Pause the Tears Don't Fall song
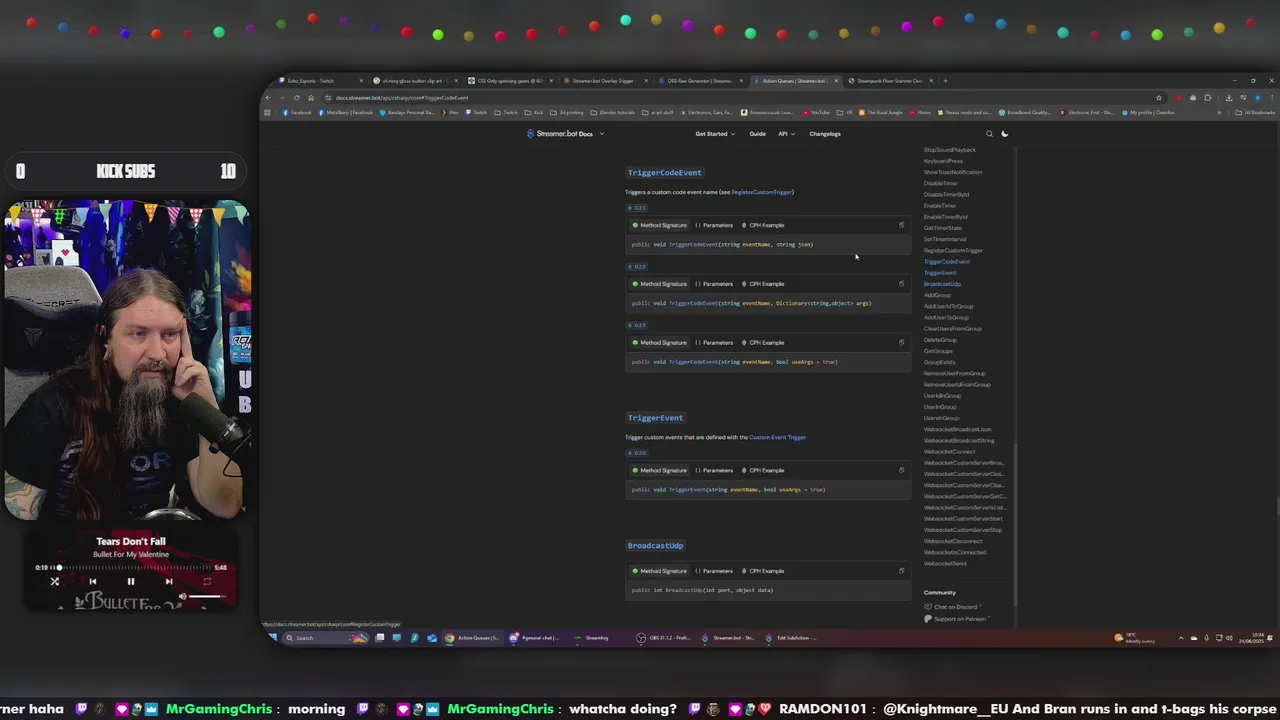This screenshot has height=720, width=1280. (x=130, y=581)
